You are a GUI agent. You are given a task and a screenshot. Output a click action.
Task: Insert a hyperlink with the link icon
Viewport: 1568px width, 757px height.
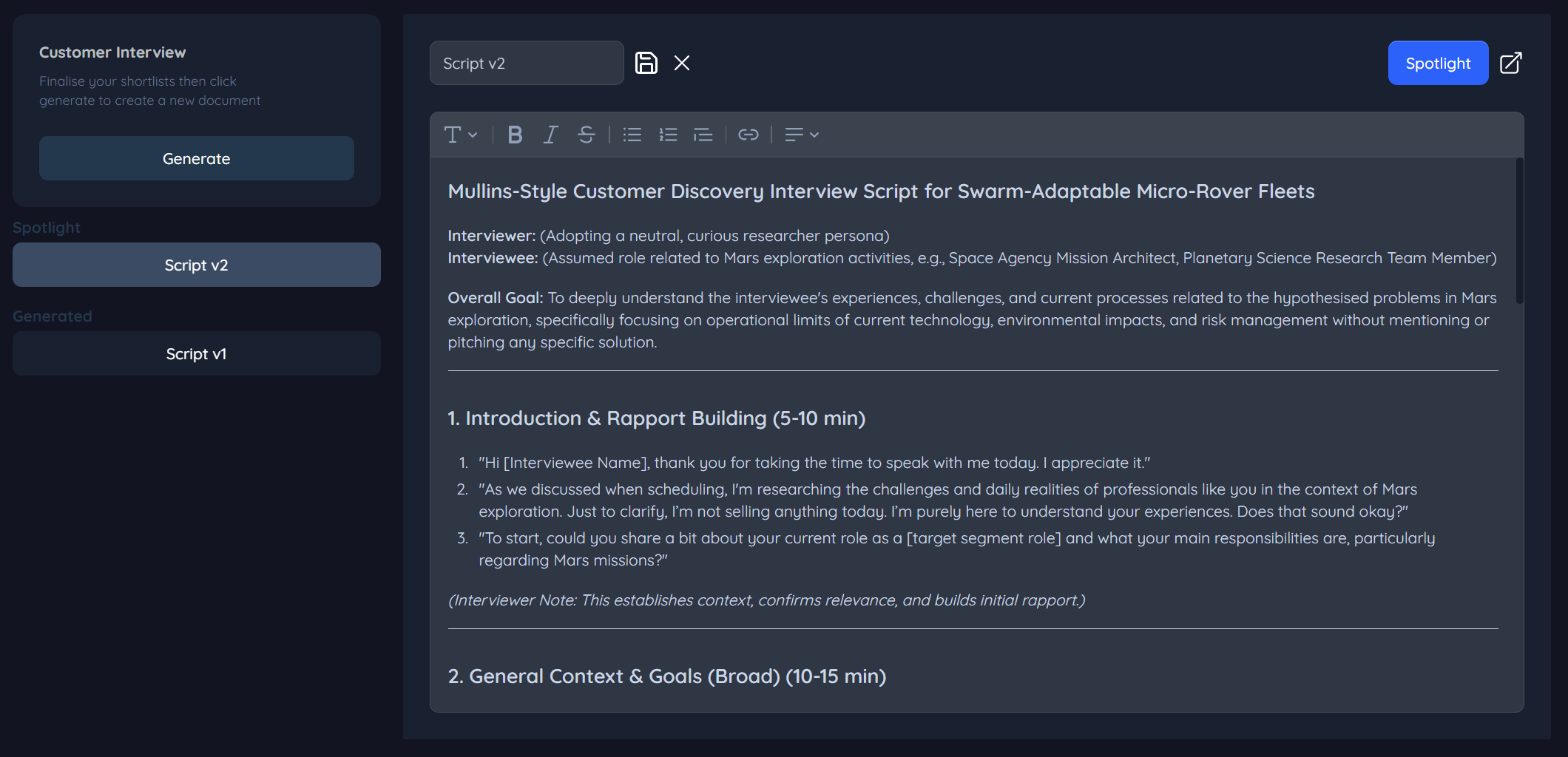[748, 135]
